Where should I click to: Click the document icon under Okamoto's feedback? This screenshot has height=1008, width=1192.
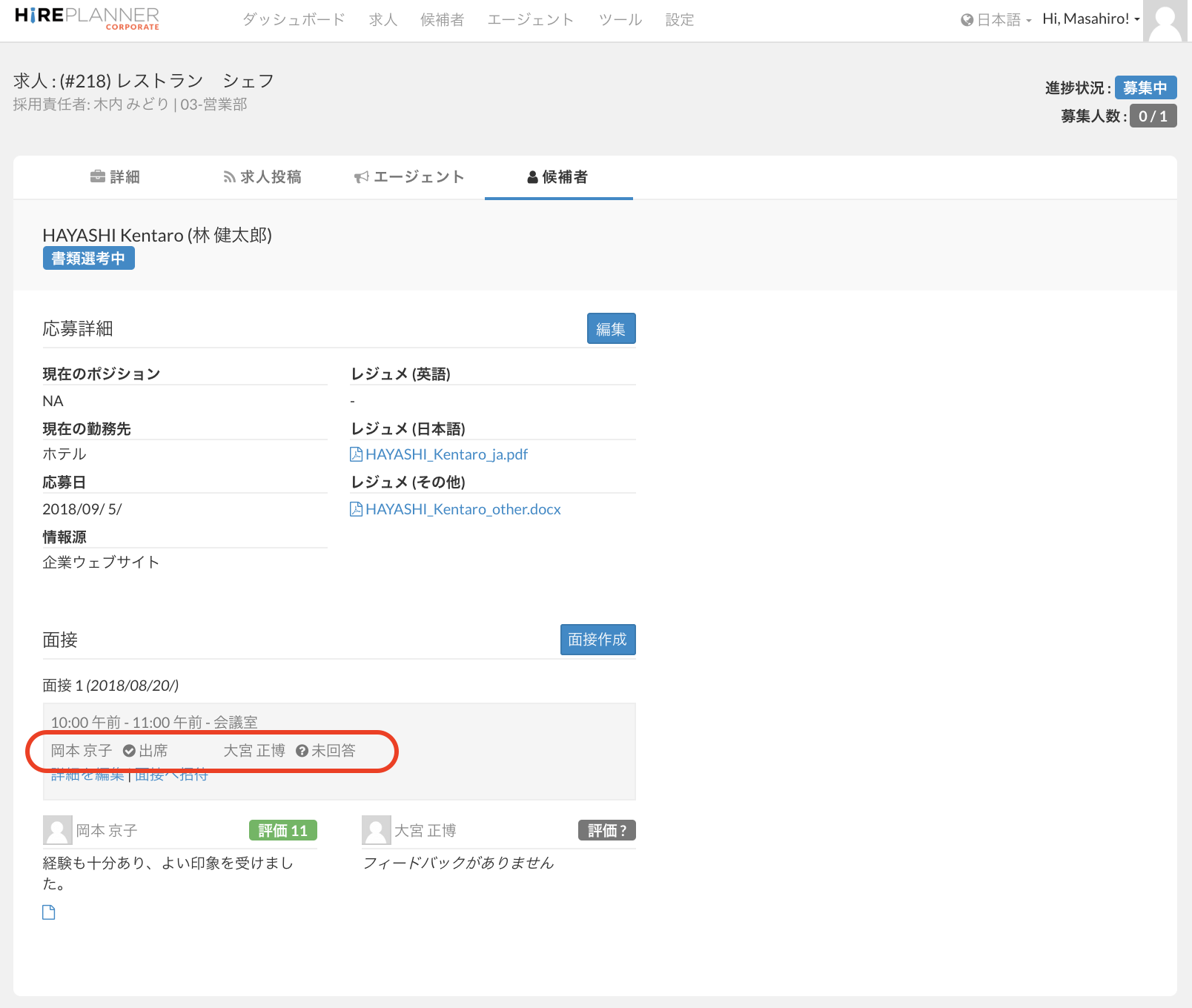pos(49,912)
